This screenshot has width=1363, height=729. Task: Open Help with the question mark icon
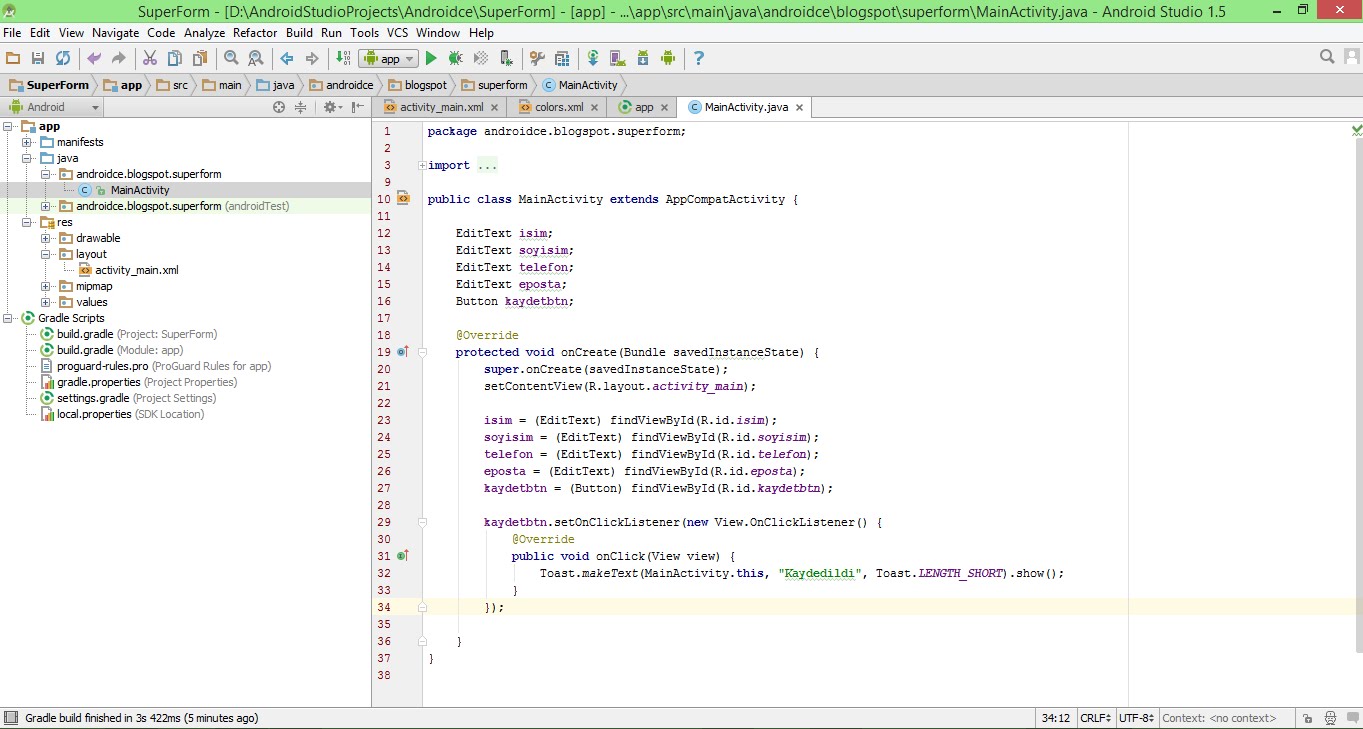coord(699,59)
